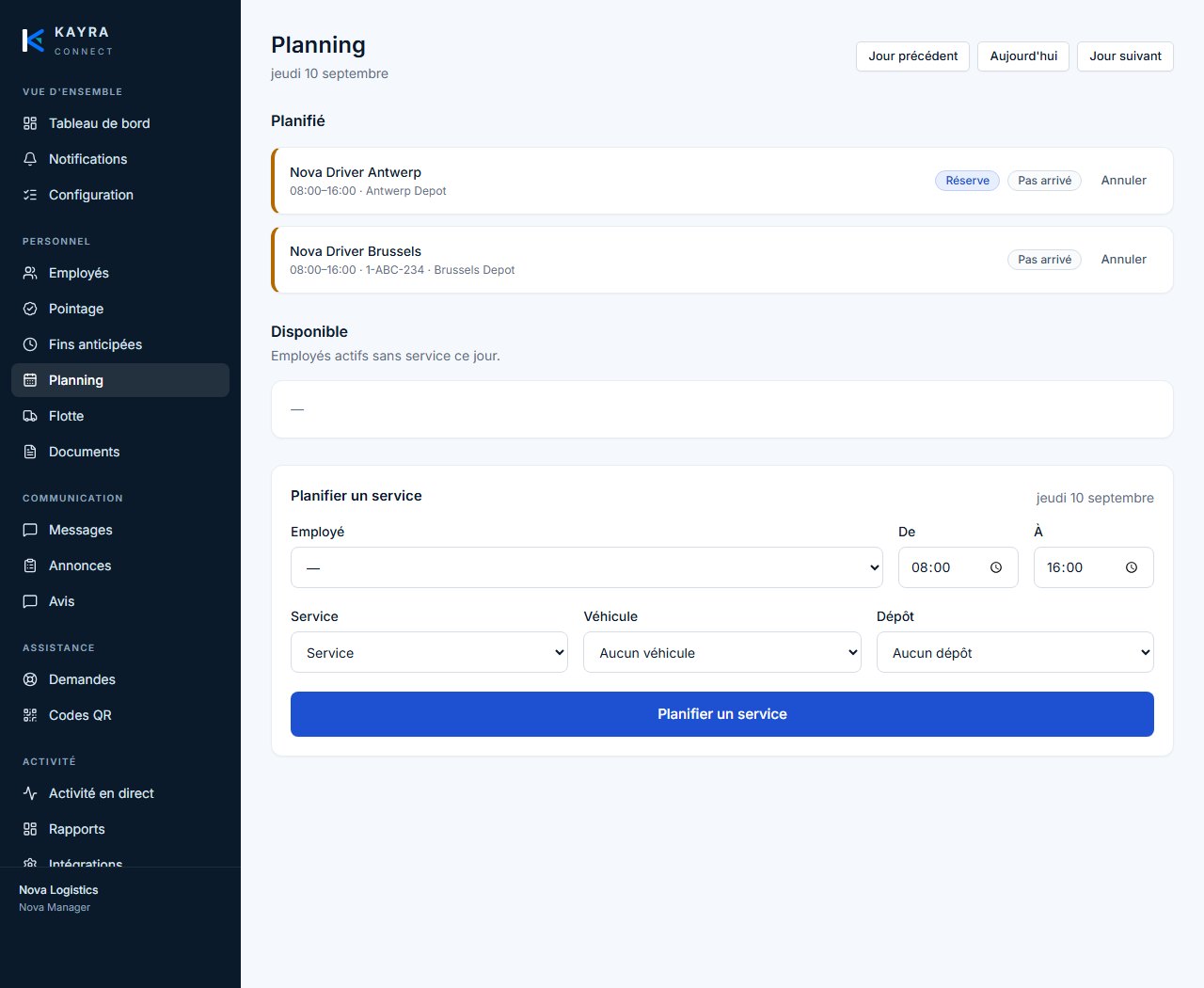Open Codes QR page
The height and width of the screenshot is (988, 1204).
pos(120,715)
